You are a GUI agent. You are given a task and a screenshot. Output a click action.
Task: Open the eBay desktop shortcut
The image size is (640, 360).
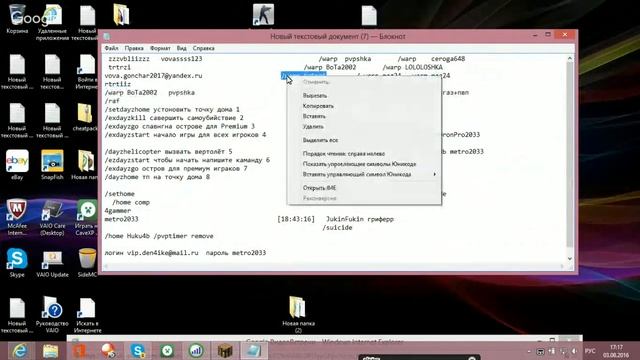point(17,164)
